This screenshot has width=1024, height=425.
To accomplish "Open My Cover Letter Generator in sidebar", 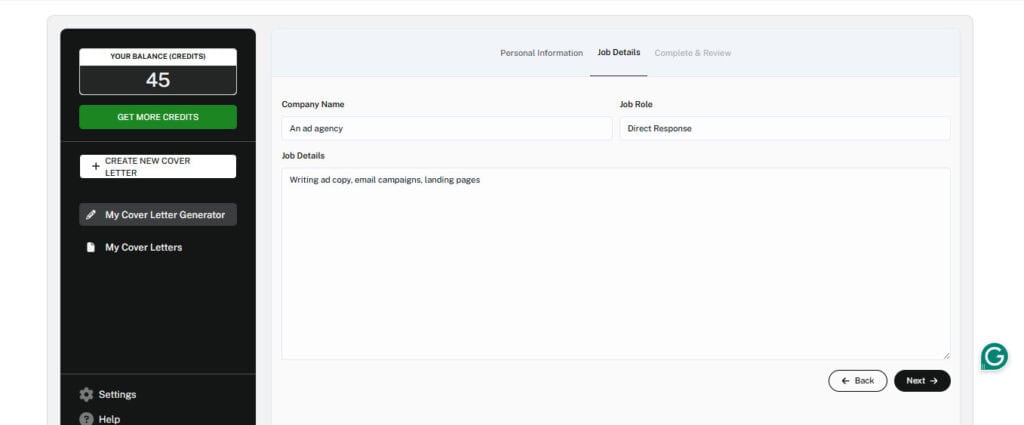I will click(158, 215).
